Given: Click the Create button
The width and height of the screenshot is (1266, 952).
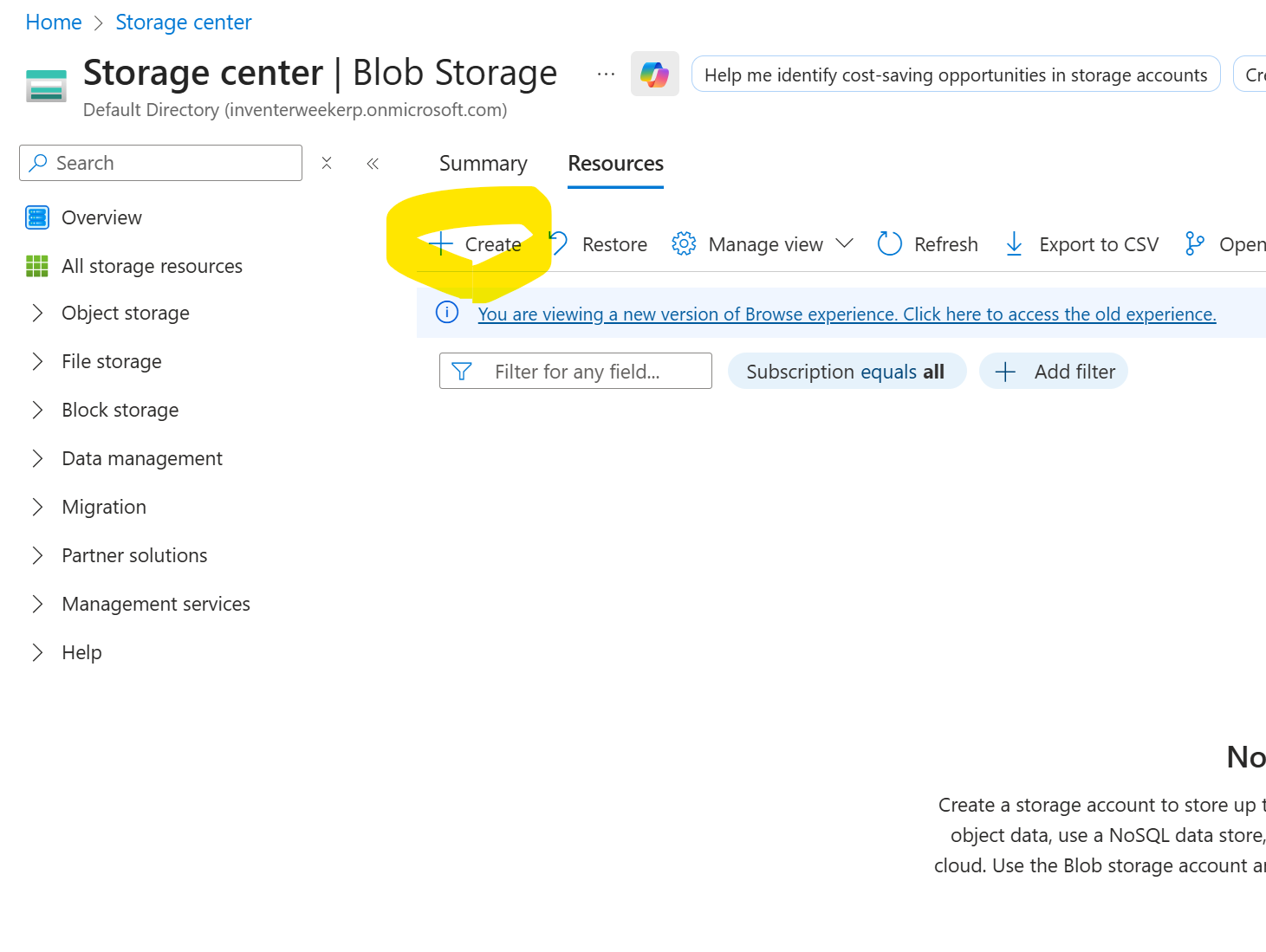Looking at the screenshot, I should pyautogui.click(x=476, y=244).
